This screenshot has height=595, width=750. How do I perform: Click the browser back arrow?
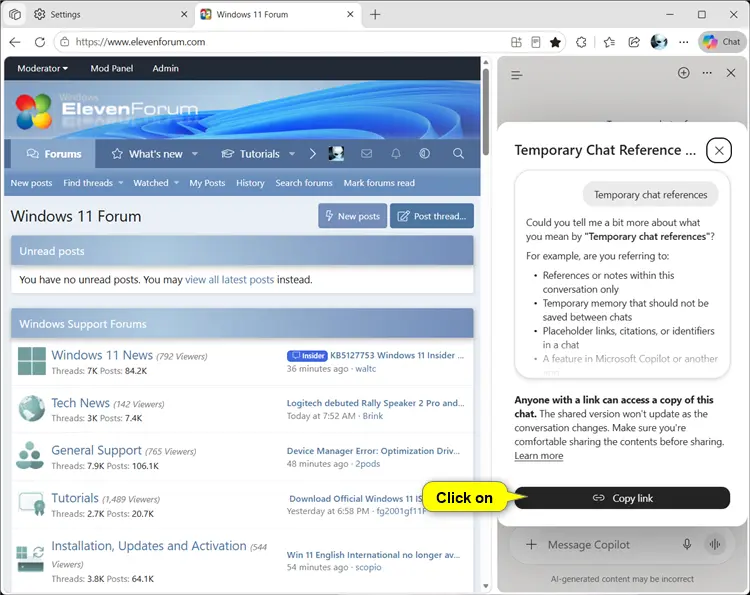[x=15, y=42]
